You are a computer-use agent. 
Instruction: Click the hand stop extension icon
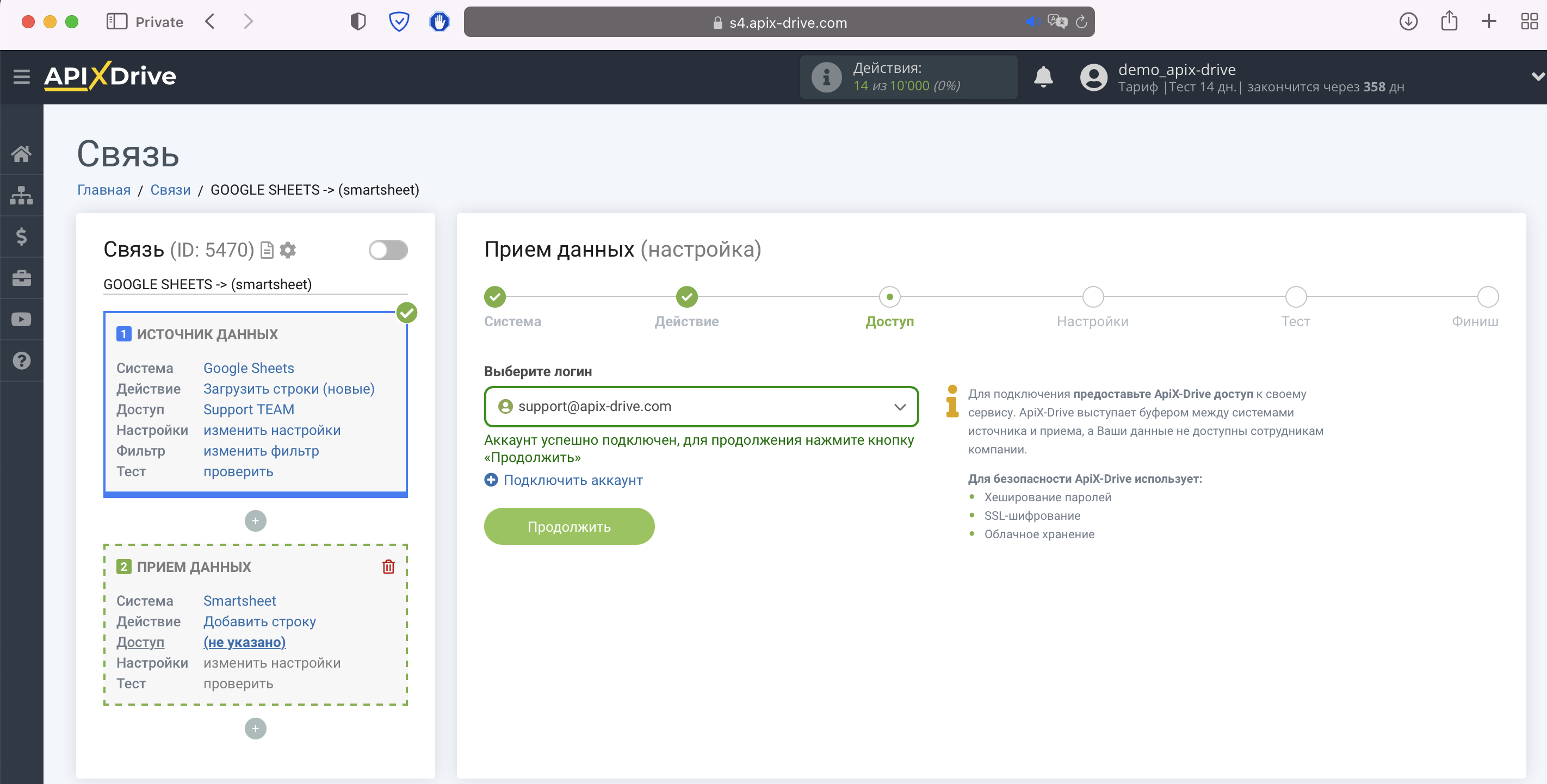click(x=440, y=22)
